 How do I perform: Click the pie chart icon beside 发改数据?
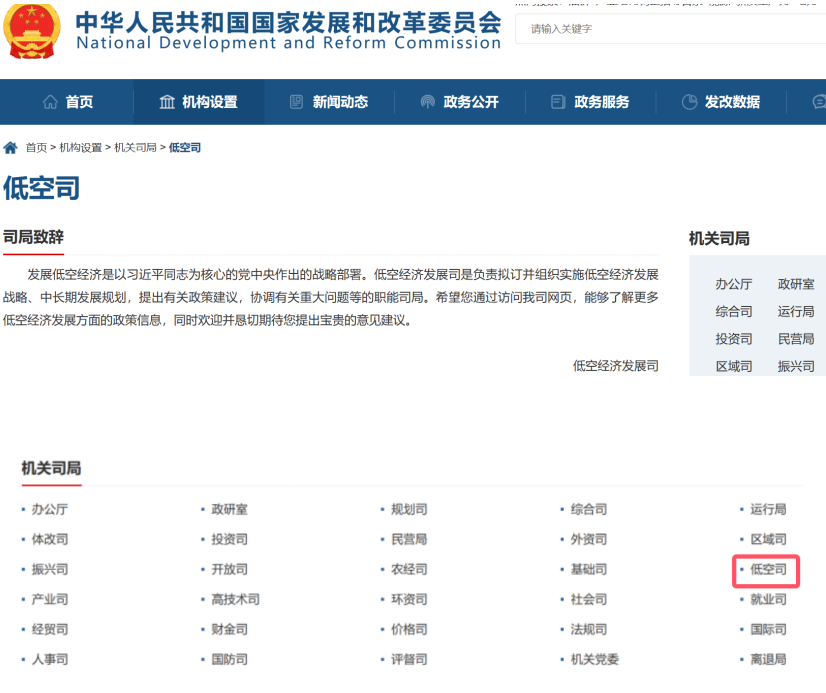[689, 102]
